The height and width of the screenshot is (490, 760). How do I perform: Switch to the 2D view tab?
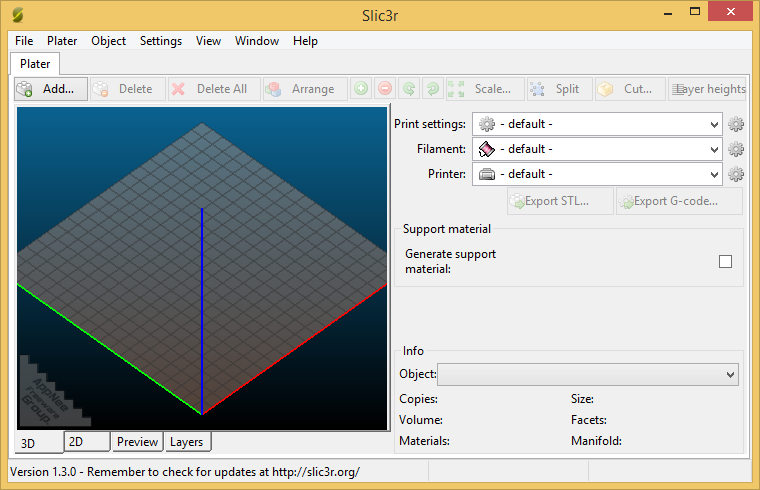(87, 442)
